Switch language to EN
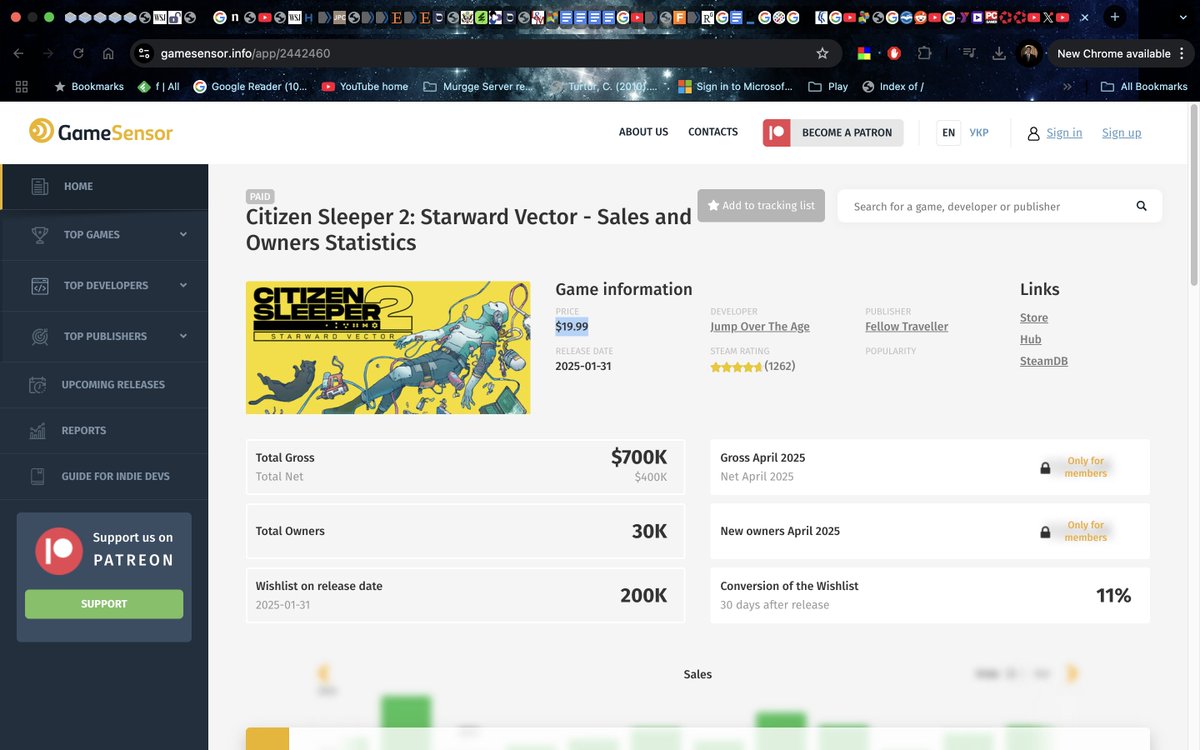Viewport: 1200px width, 750px height. tap(948, 133)
